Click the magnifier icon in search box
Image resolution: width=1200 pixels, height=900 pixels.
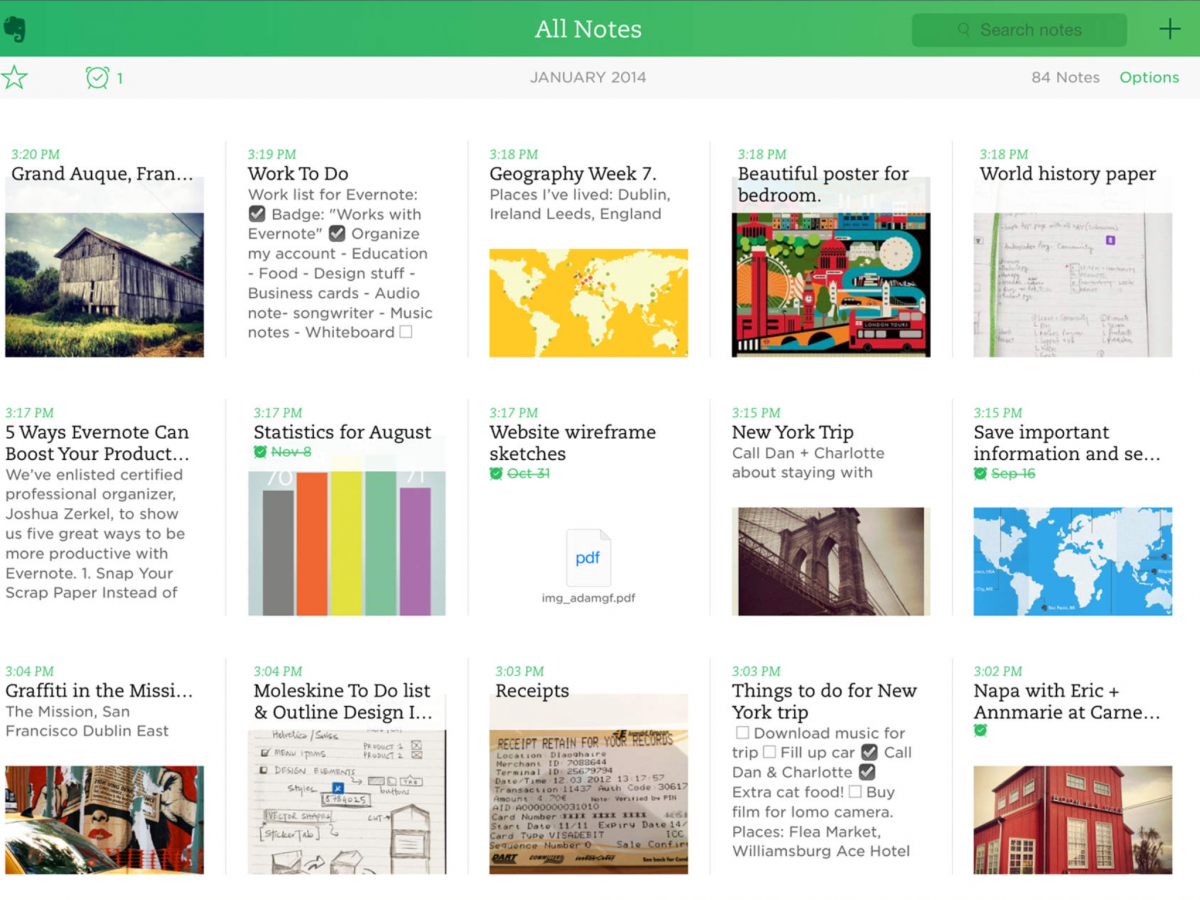tap(964, 30)
